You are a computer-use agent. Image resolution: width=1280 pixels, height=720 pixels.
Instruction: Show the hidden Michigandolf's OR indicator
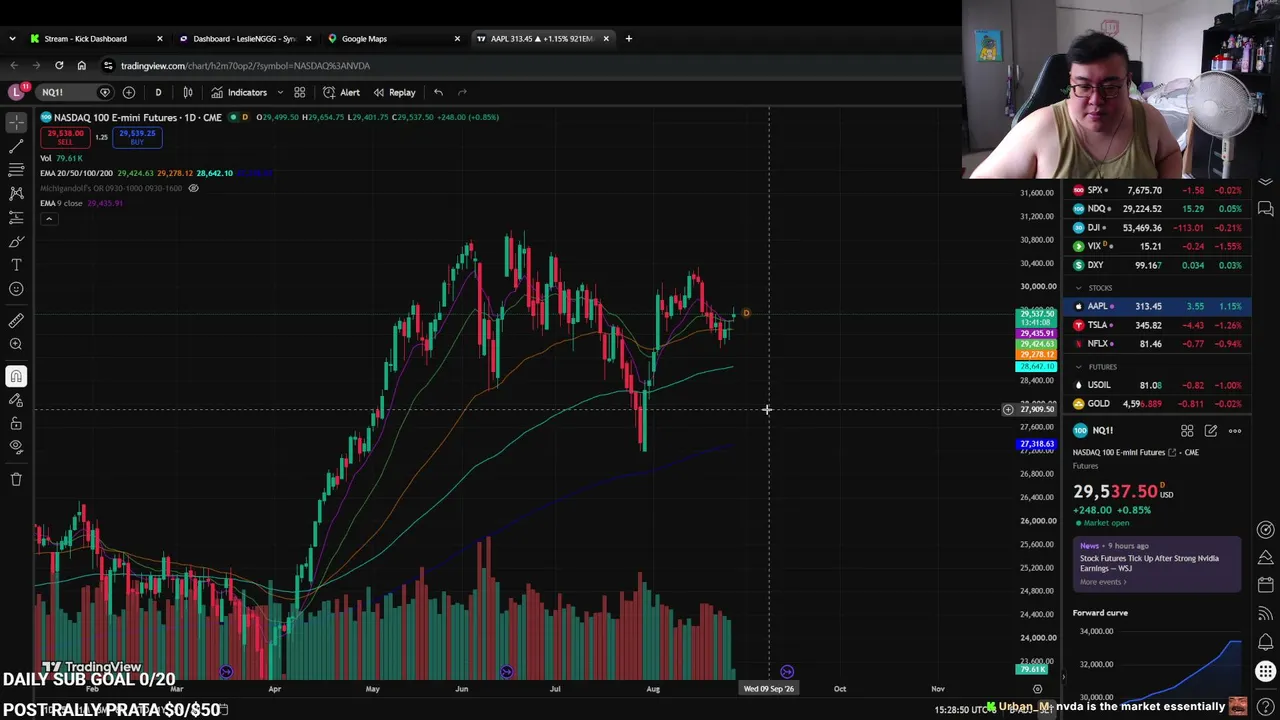194,188
